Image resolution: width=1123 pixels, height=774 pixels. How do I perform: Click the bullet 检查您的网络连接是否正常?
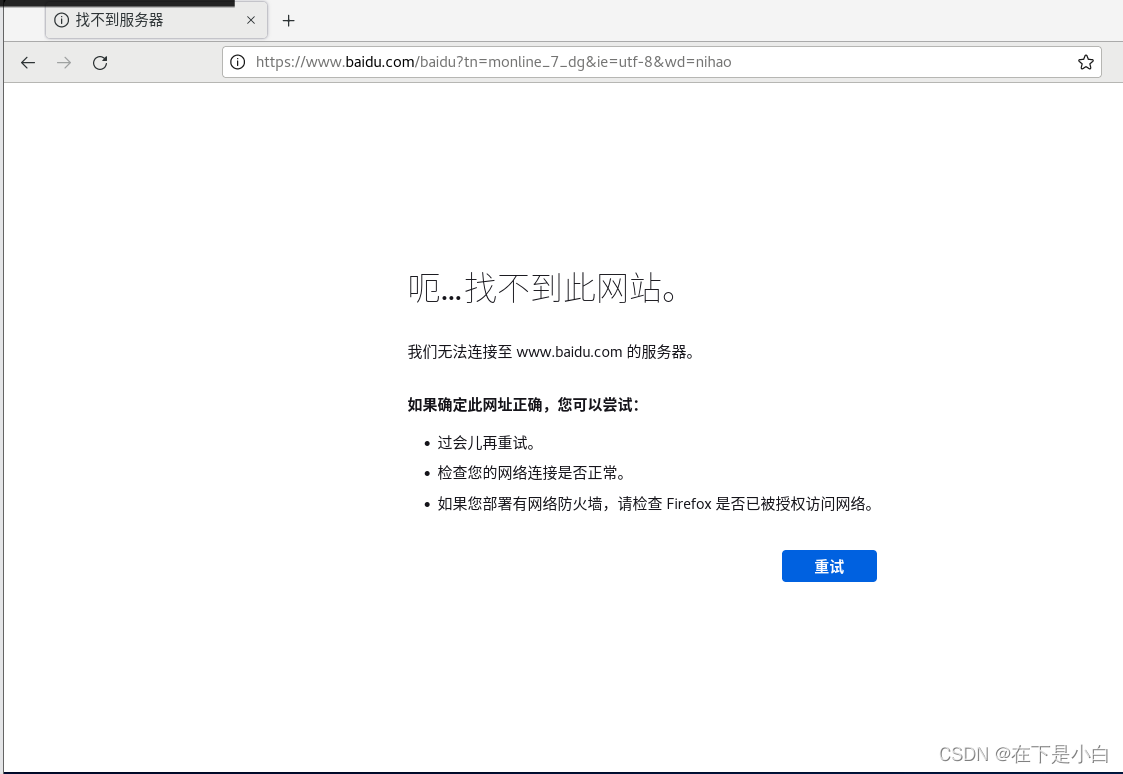531,473
